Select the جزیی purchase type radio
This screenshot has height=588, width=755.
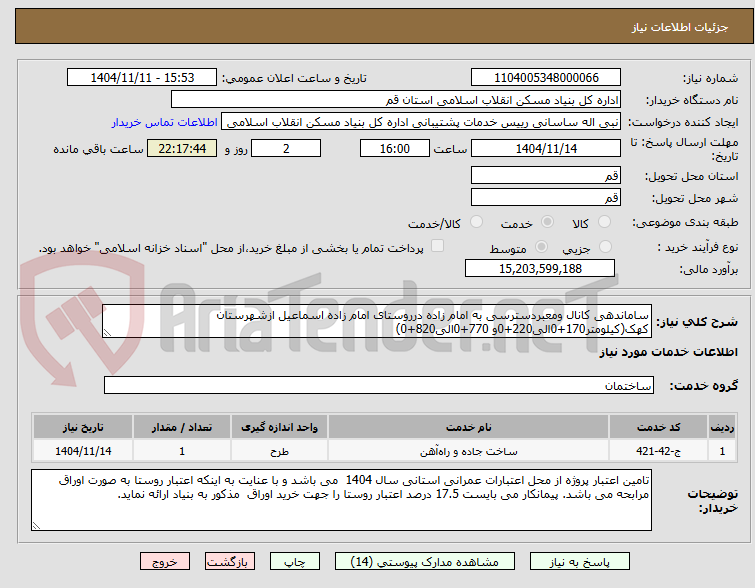pos(605,247)
